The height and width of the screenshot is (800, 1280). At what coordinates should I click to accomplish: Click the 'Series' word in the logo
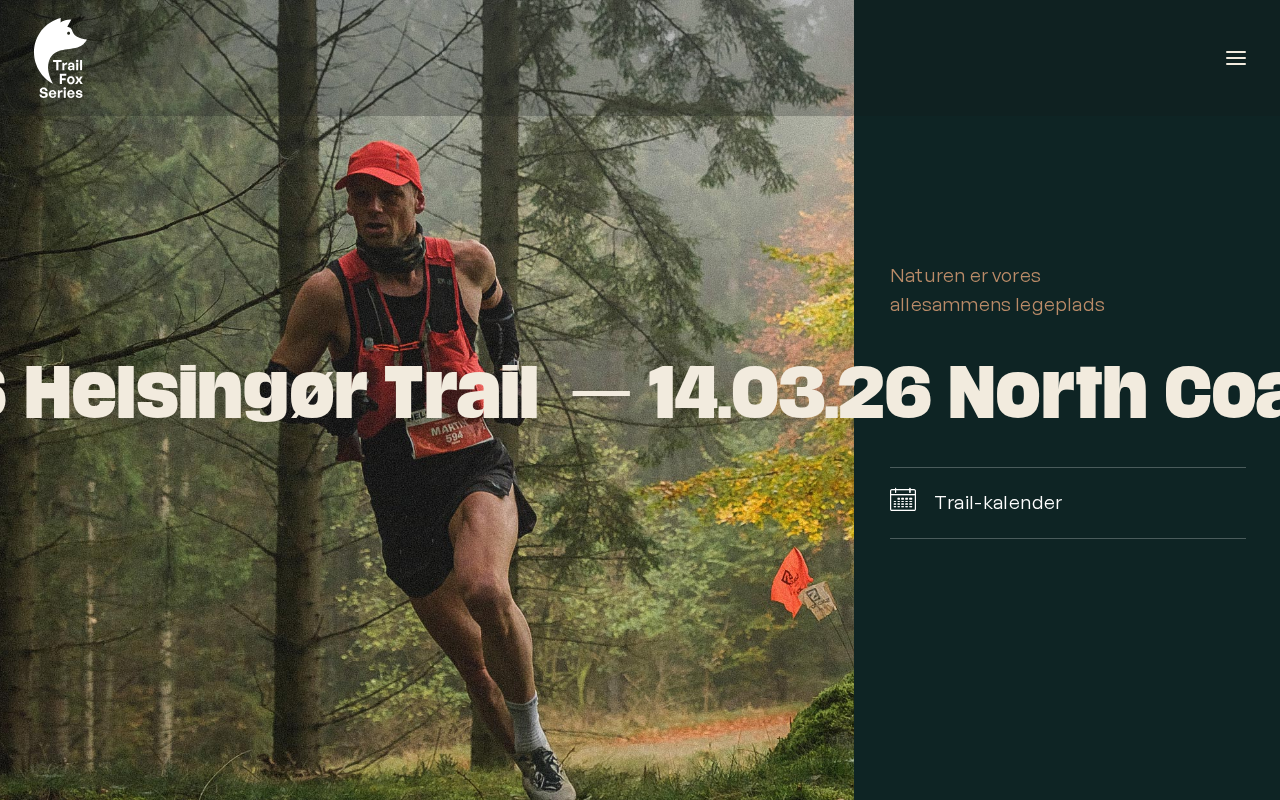coord(61,92)
